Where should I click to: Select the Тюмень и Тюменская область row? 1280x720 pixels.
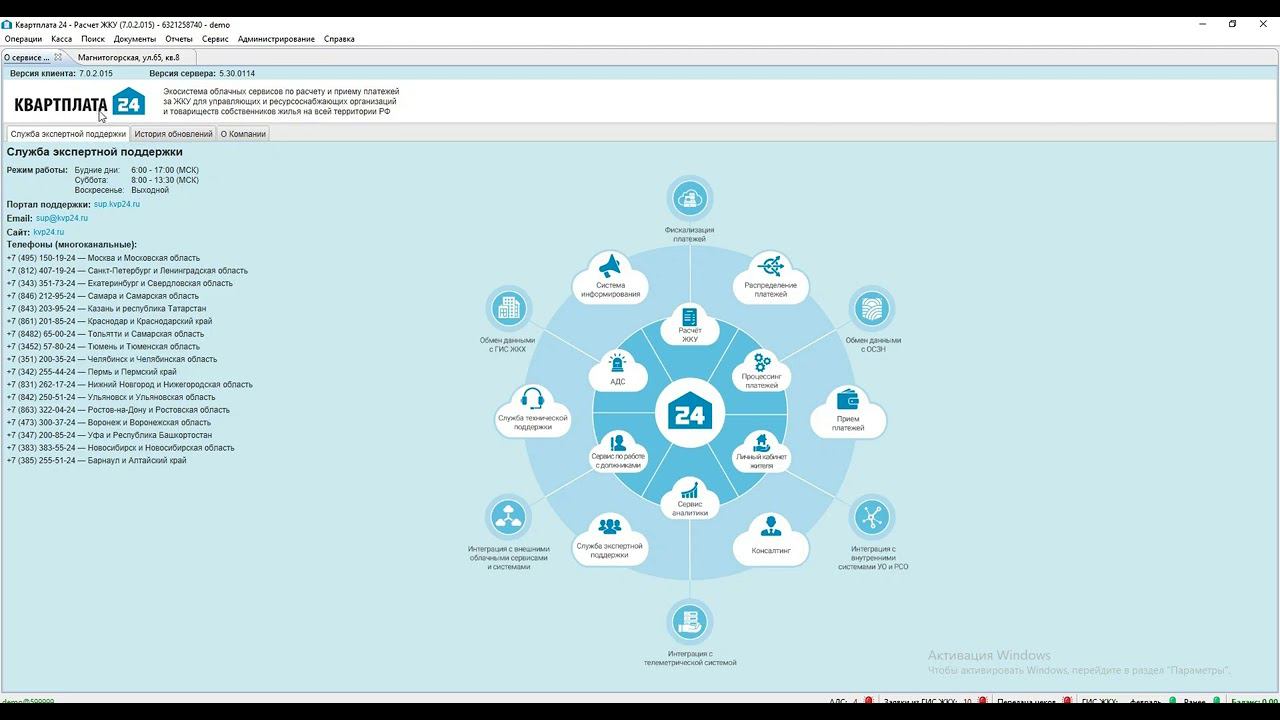pyautogui.click(x=105, y=347)
